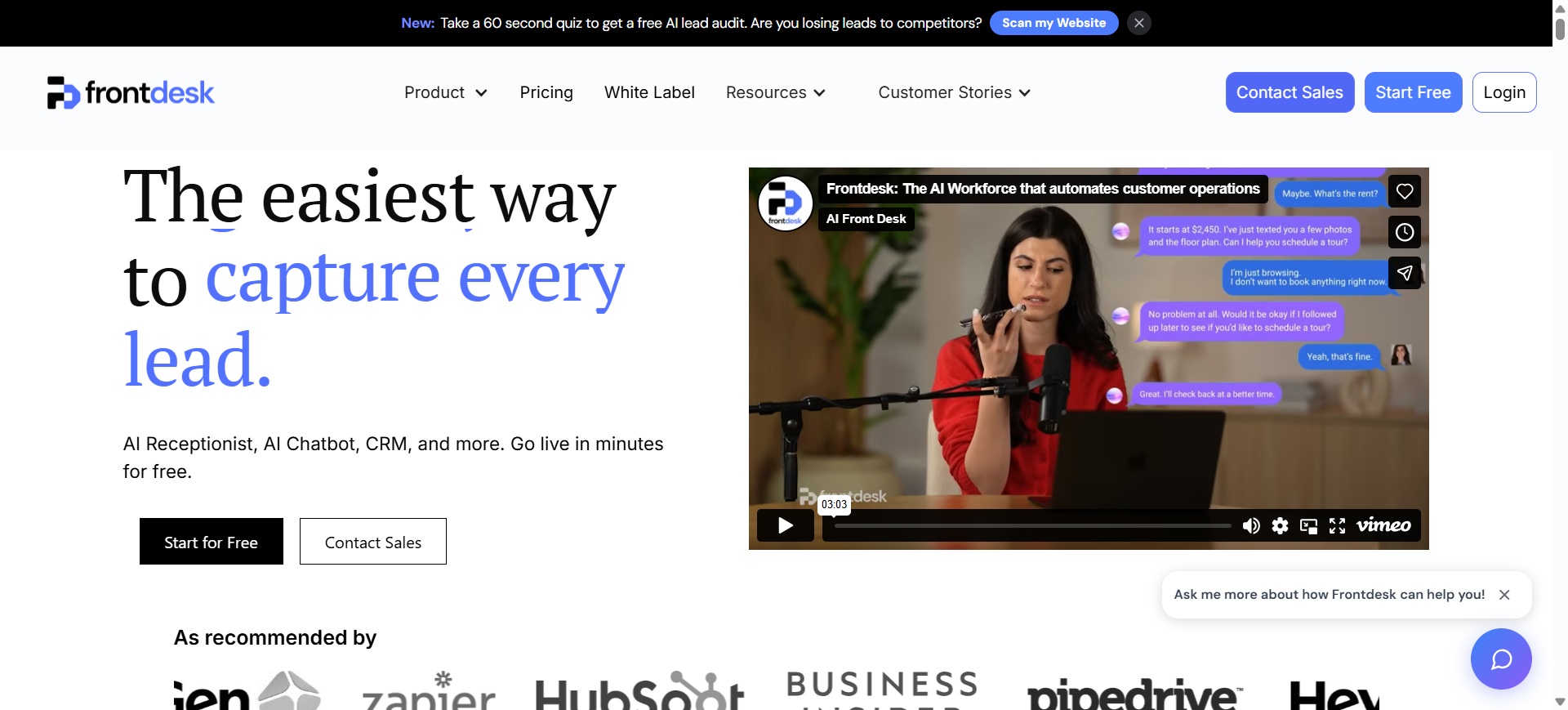Viewport: 1568px width, 710px height.
Task: Mute the video volume speaker
Action: (1250, 525)
